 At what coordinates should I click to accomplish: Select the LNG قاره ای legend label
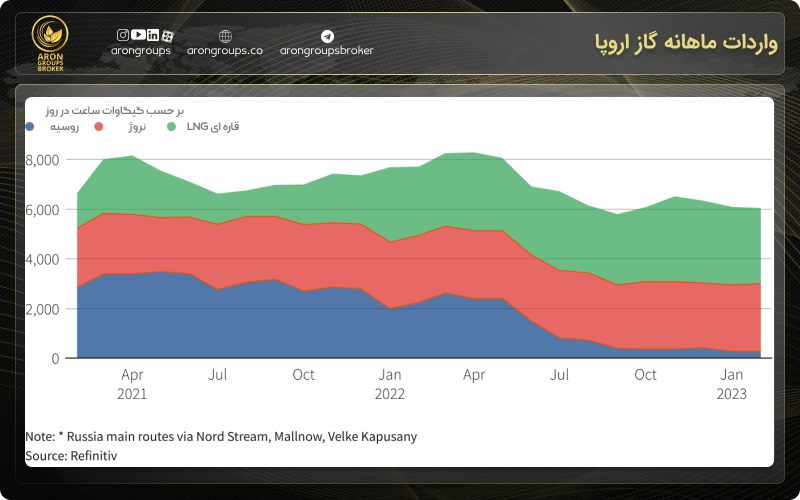[213, 127]
